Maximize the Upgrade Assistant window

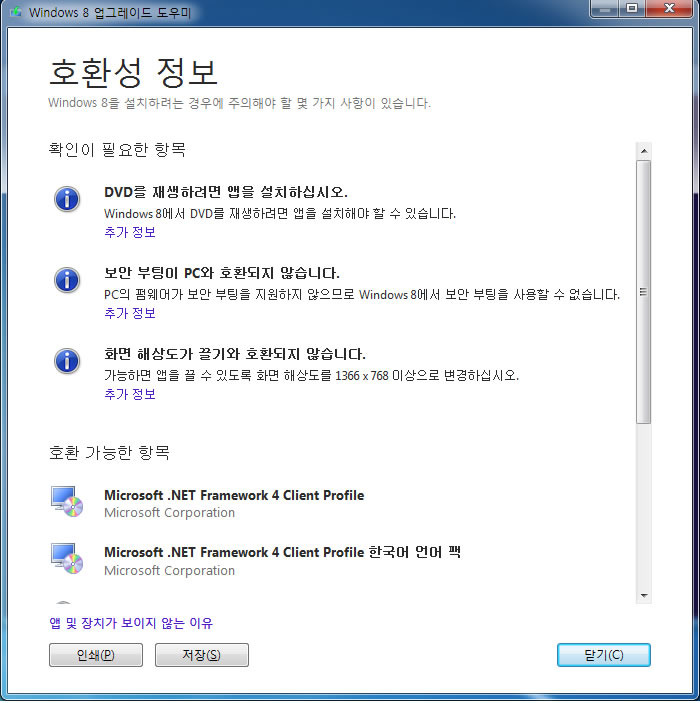[x=632, y=9]
